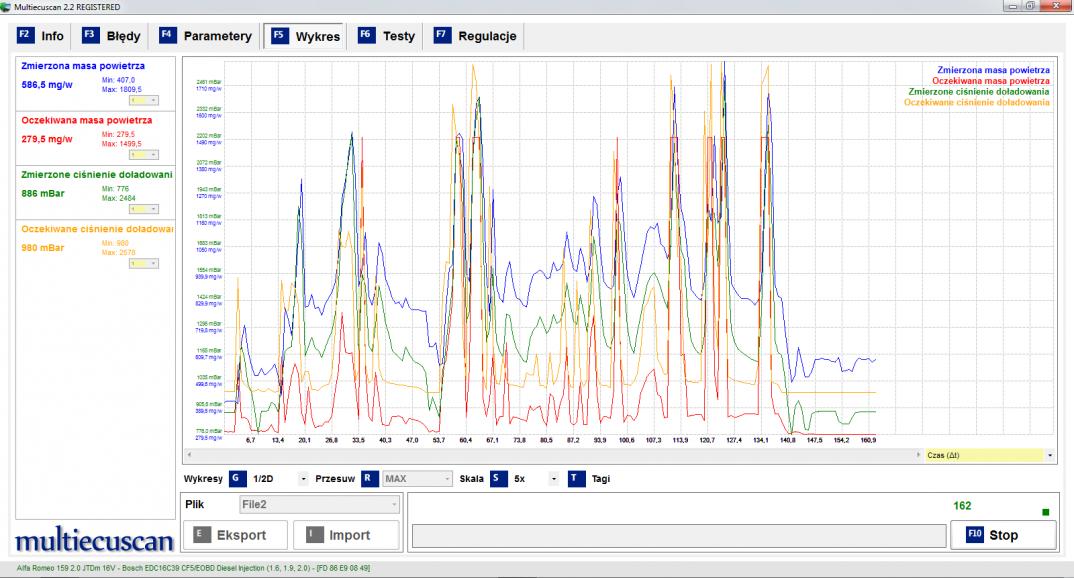Click the Import button
This screenshot has height=578, width=1074.
click(x=345, y=535)
